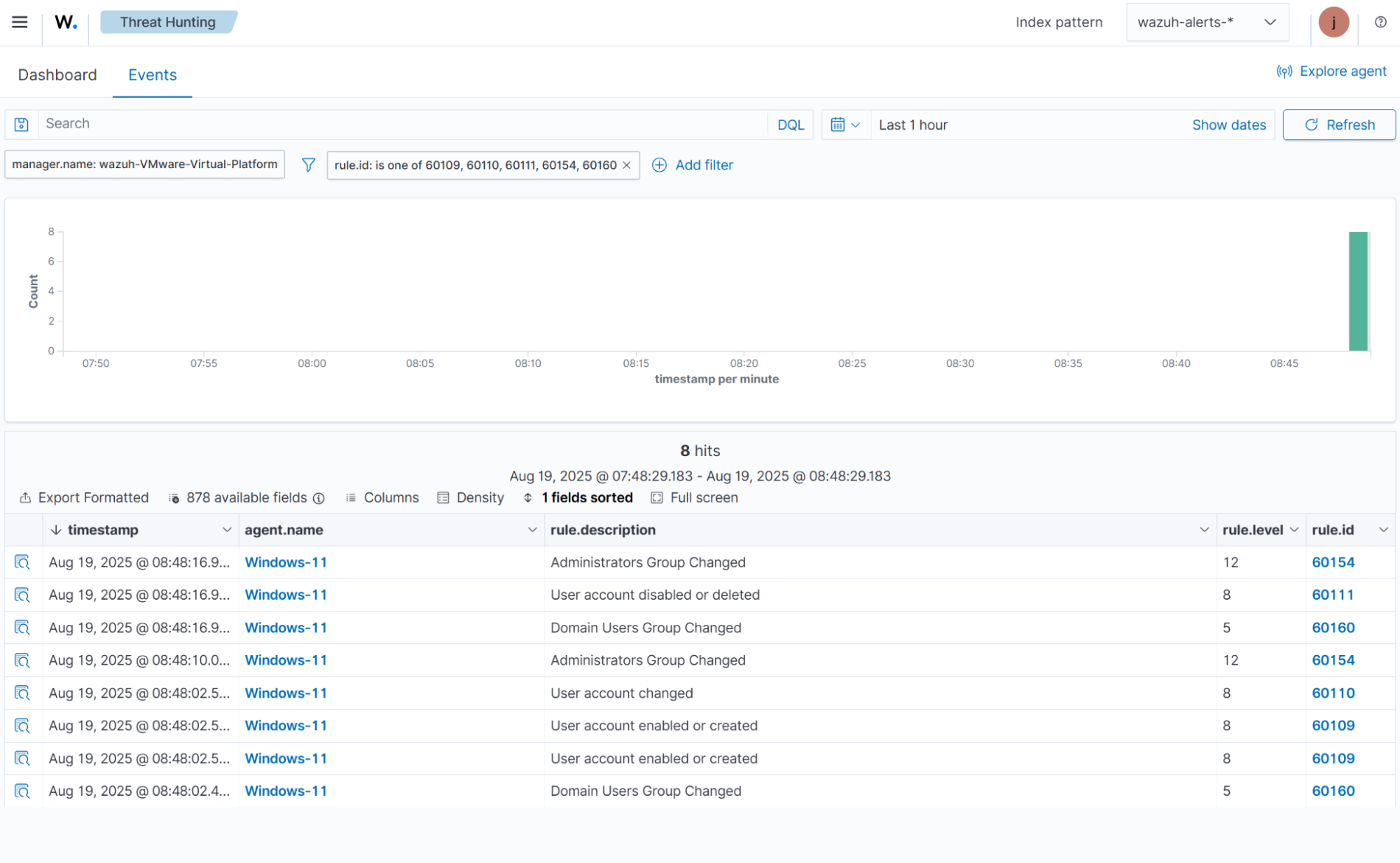The image size is (1400, 863).
Task: Expand the rule.level column options chevron
Action: pos(1294,530)
